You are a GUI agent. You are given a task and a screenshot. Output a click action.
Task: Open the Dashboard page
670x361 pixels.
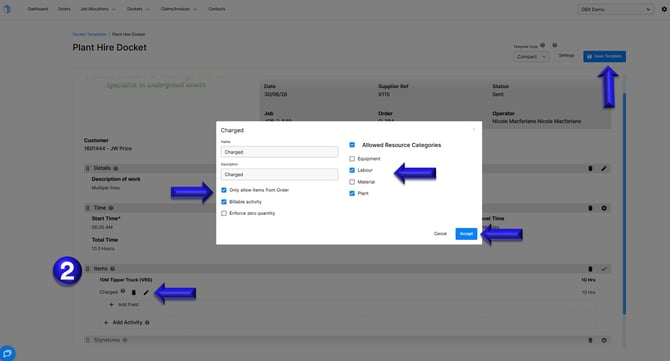pos(38,9)
